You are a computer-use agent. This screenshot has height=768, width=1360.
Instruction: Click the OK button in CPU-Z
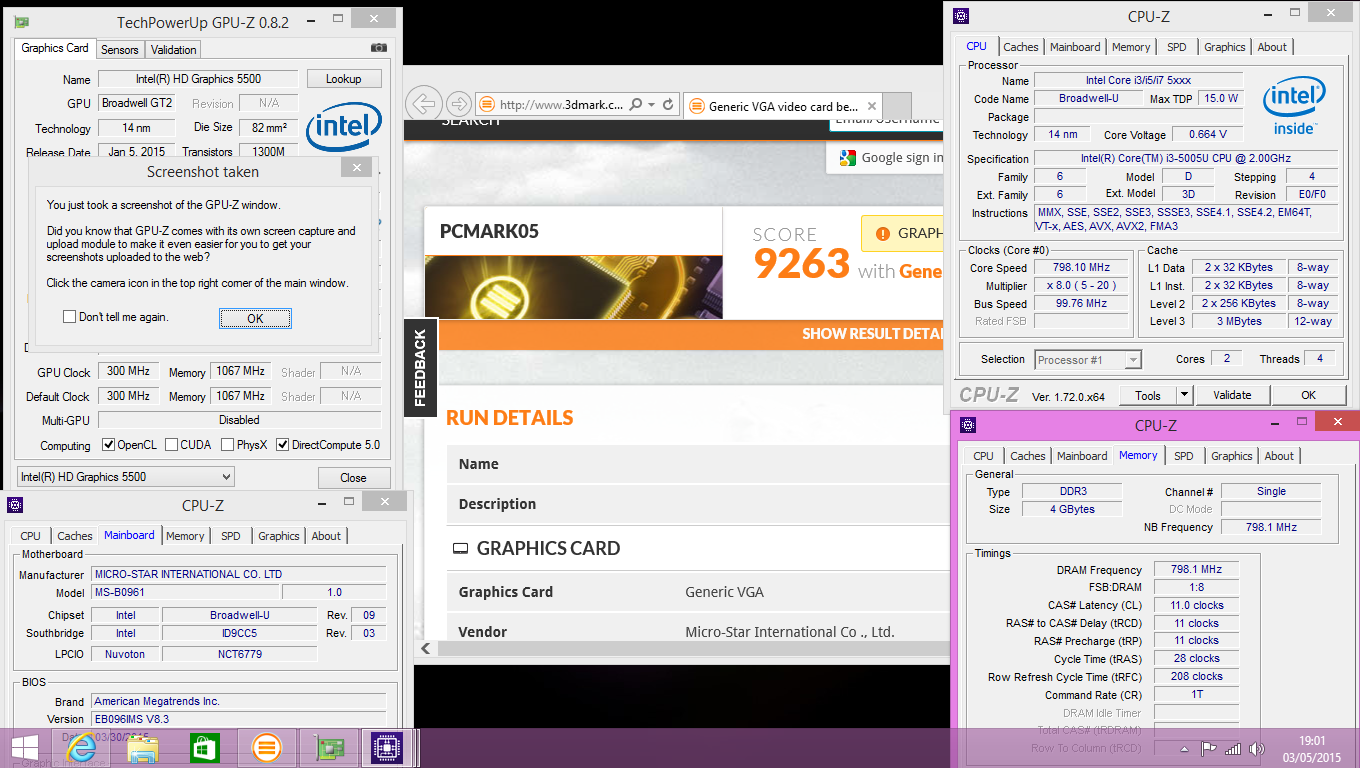click(1308, 395)
